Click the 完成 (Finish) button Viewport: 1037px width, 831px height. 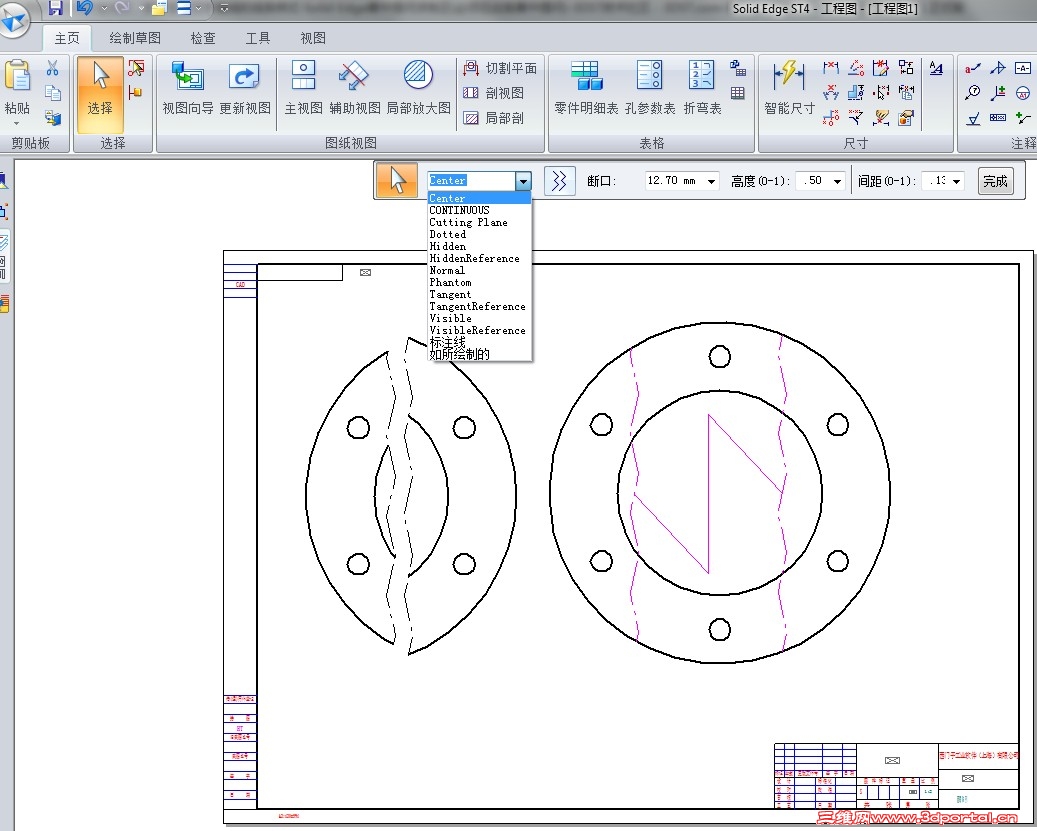pyautogui.click(x=995, y=181)
